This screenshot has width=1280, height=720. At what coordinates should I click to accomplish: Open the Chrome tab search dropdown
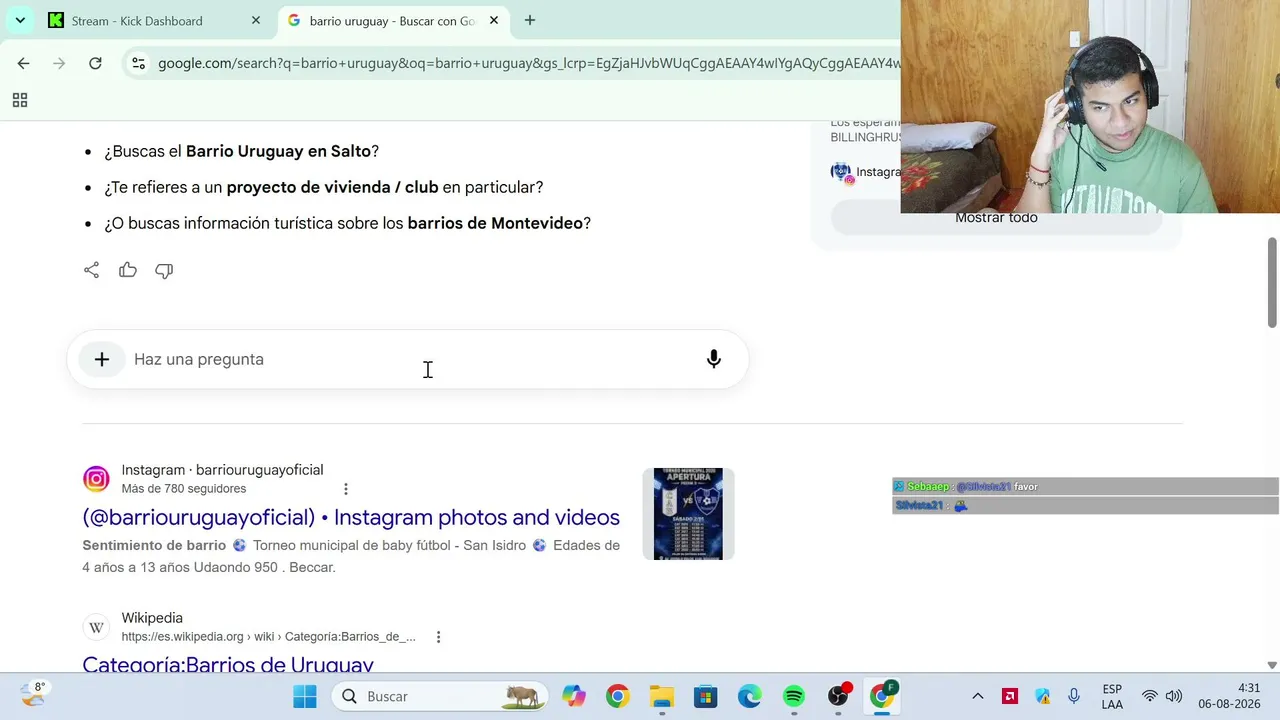(20, 20)
